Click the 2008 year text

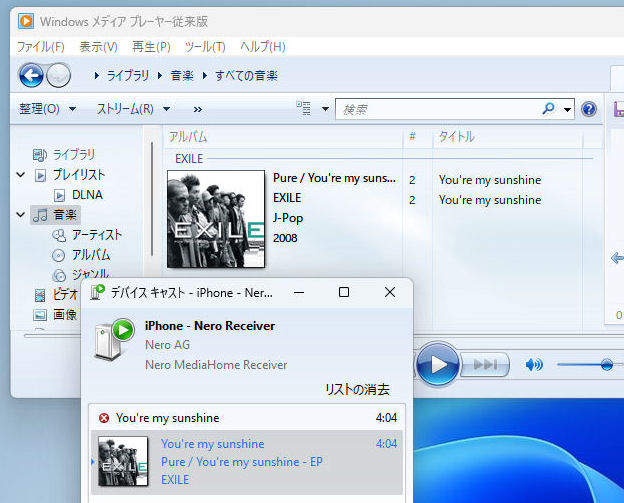(285, 238)
